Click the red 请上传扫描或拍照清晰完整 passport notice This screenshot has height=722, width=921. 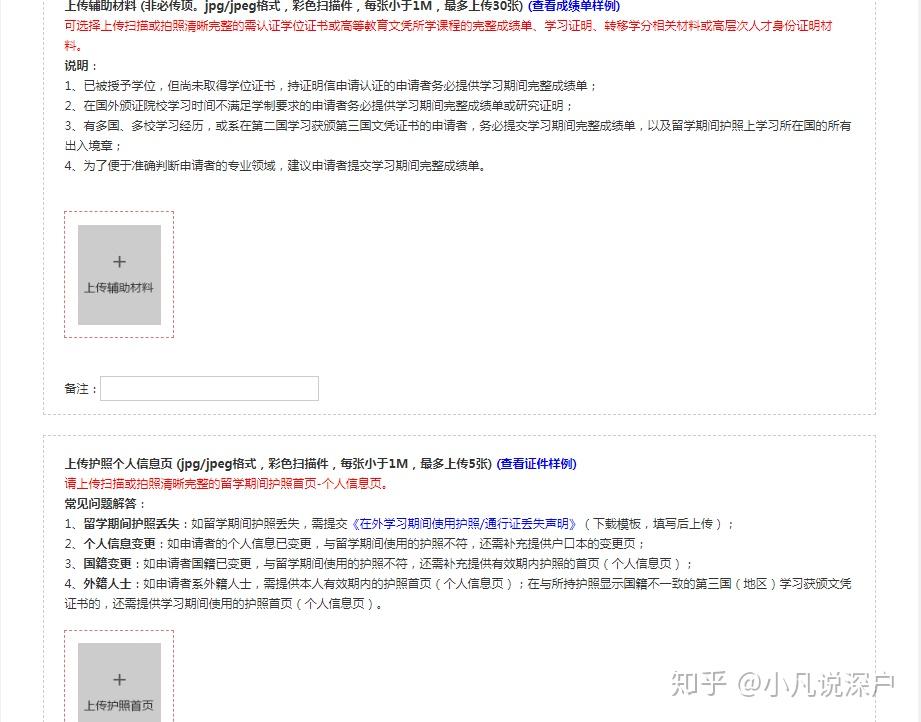coord(226,483)
